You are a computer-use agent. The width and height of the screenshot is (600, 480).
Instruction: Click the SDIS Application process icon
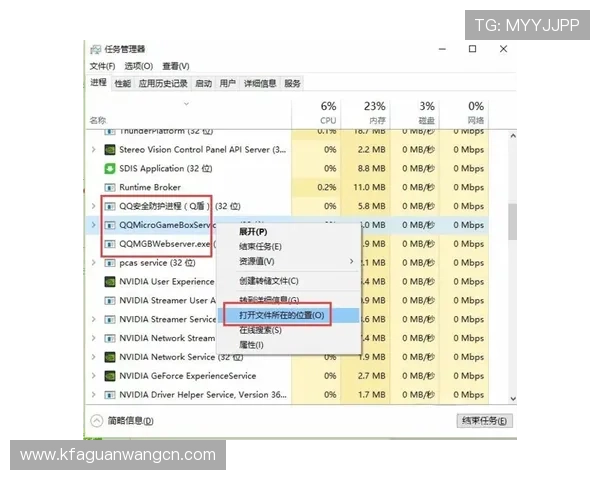coord(110,168)
